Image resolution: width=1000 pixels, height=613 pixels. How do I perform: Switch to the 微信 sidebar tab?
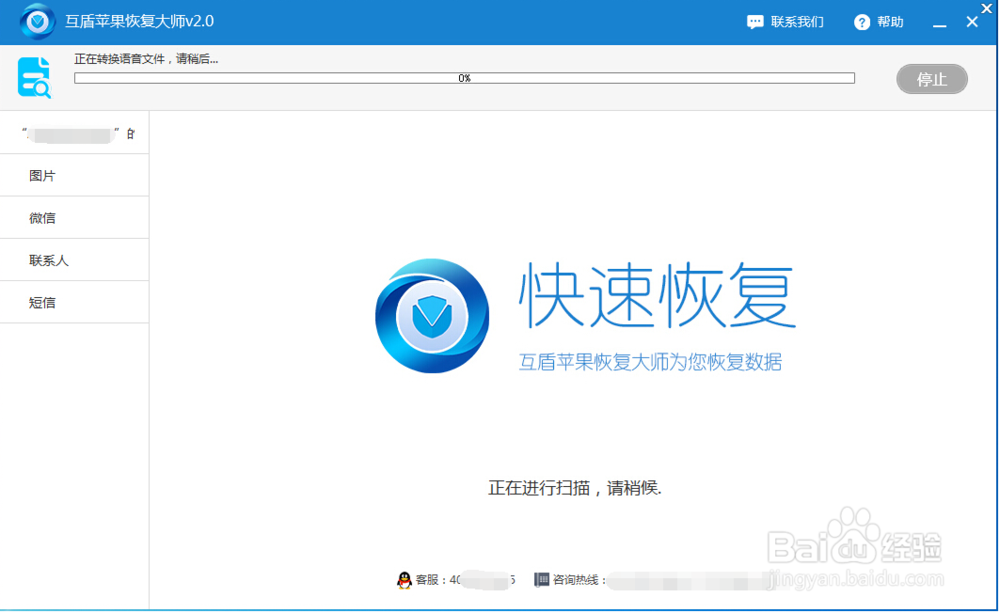40,217
